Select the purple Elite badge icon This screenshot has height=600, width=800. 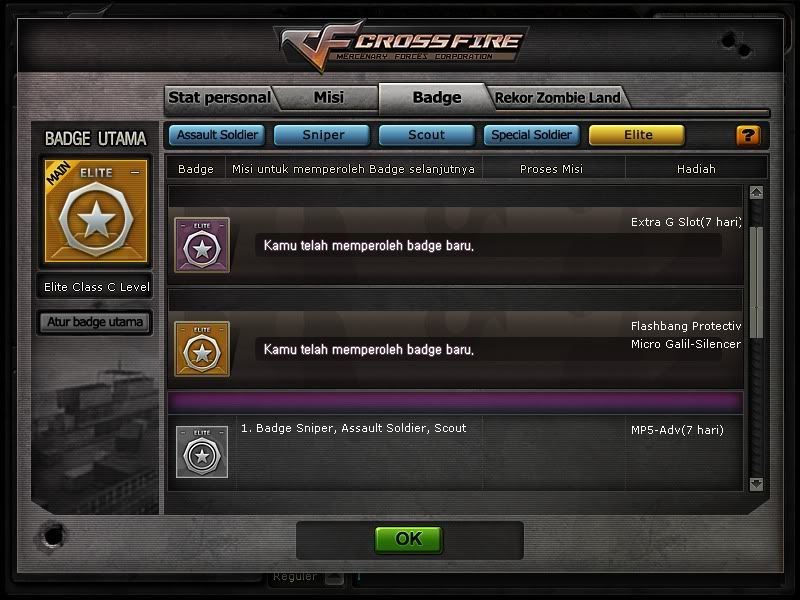pos(202,245)
